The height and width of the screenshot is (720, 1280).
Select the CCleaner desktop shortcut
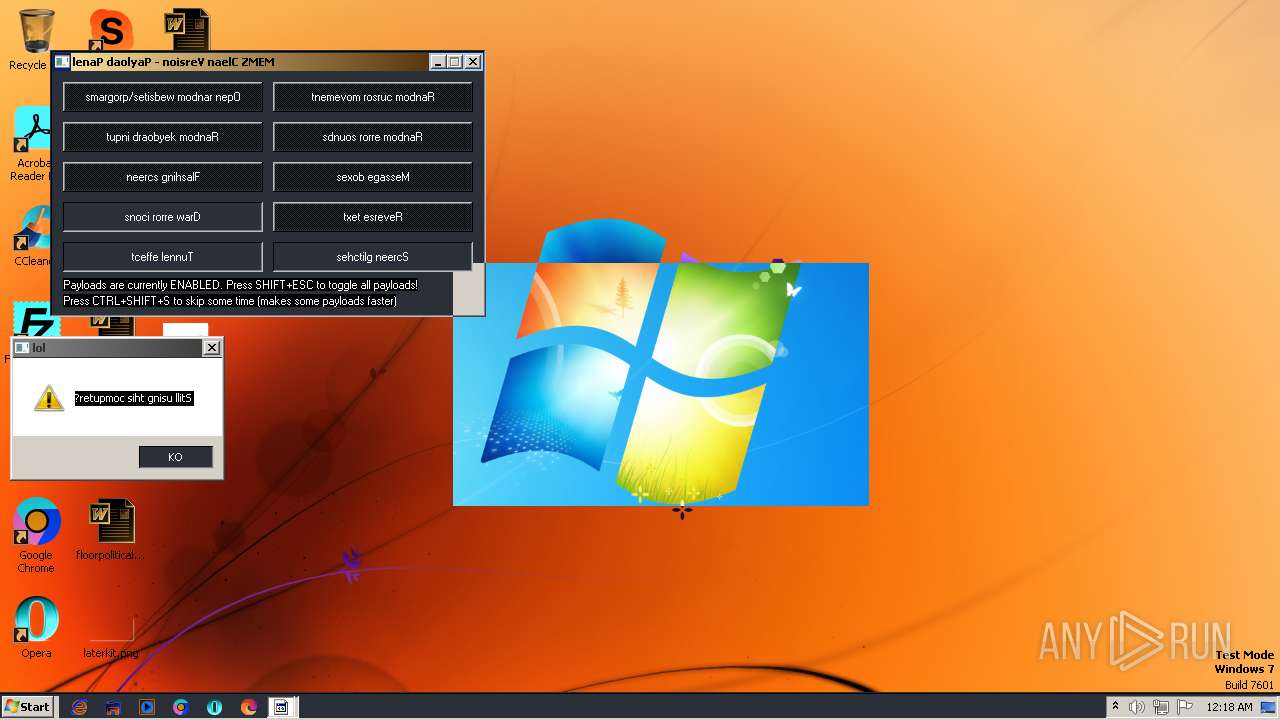[x=34, y=236]
